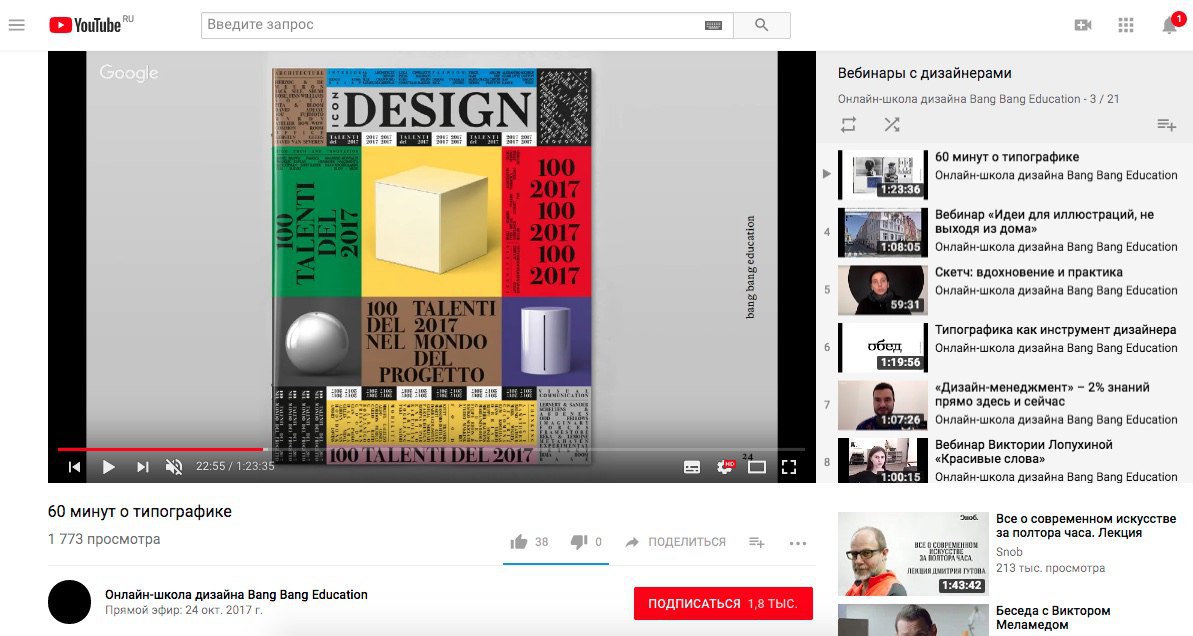Switch to theater mode
Viewport: 1193px width, 636px height.
pyautogui.click(x=757, y=467)
